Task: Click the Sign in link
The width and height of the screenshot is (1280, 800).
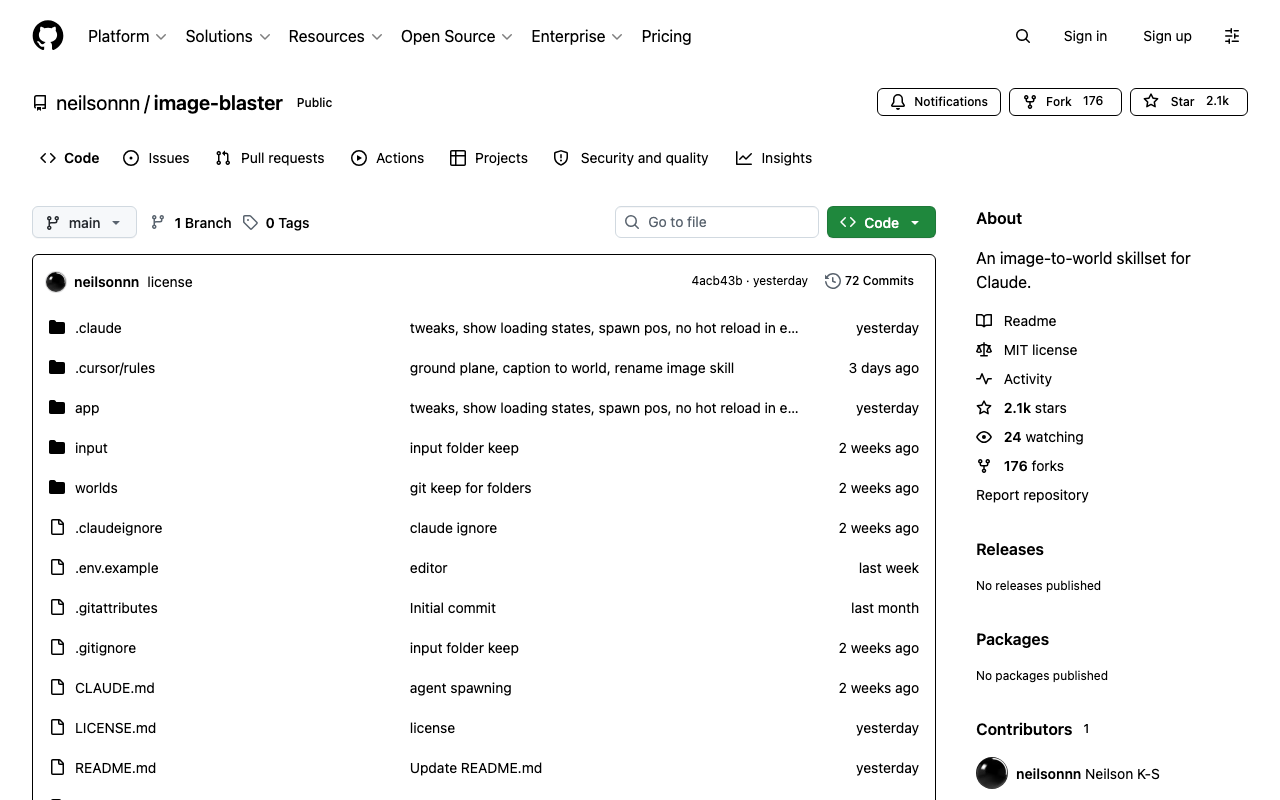Action: [x=1085, y=36]
